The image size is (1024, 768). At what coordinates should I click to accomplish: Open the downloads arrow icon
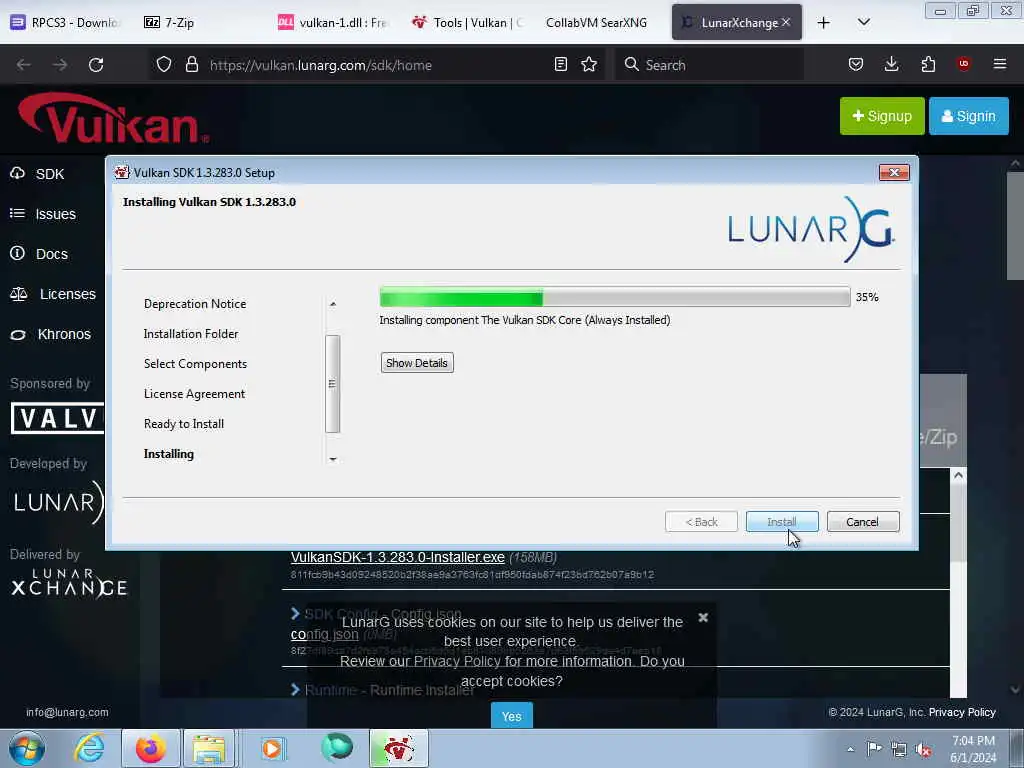[891, 65]
